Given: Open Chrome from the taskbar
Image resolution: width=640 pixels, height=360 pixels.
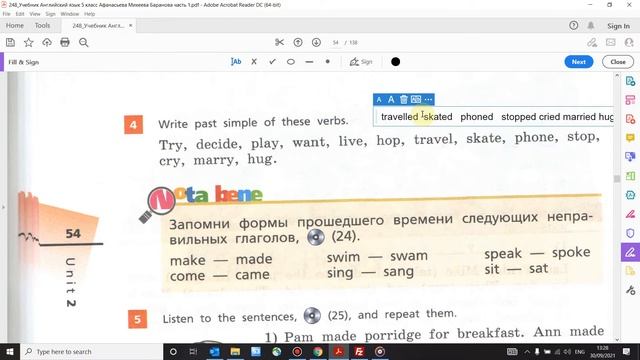Looking at the screenshot, I should (318, 351).
